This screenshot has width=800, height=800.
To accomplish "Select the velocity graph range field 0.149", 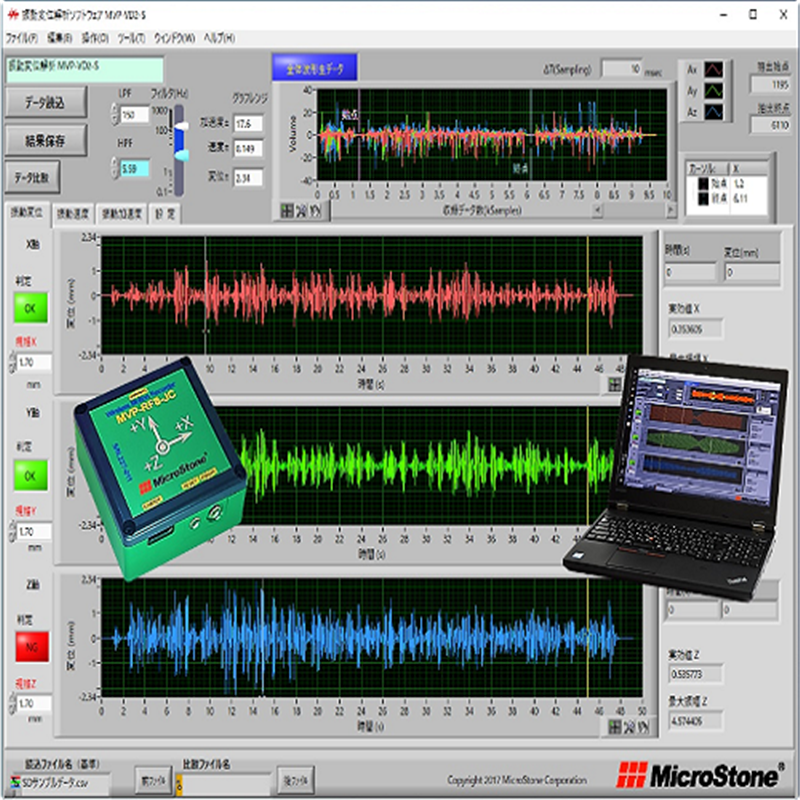I will click(x=248, y=148).
